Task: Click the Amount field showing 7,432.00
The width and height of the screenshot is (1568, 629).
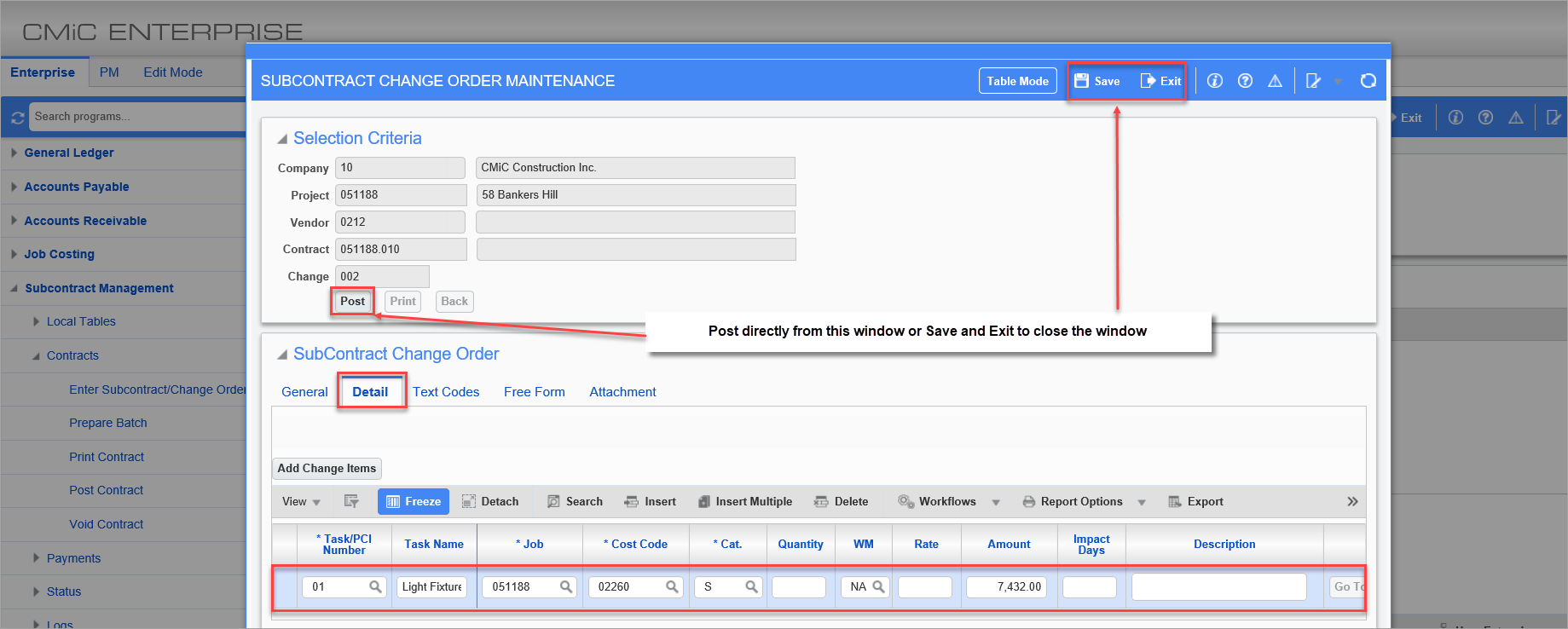Action: click(1007, 587)
